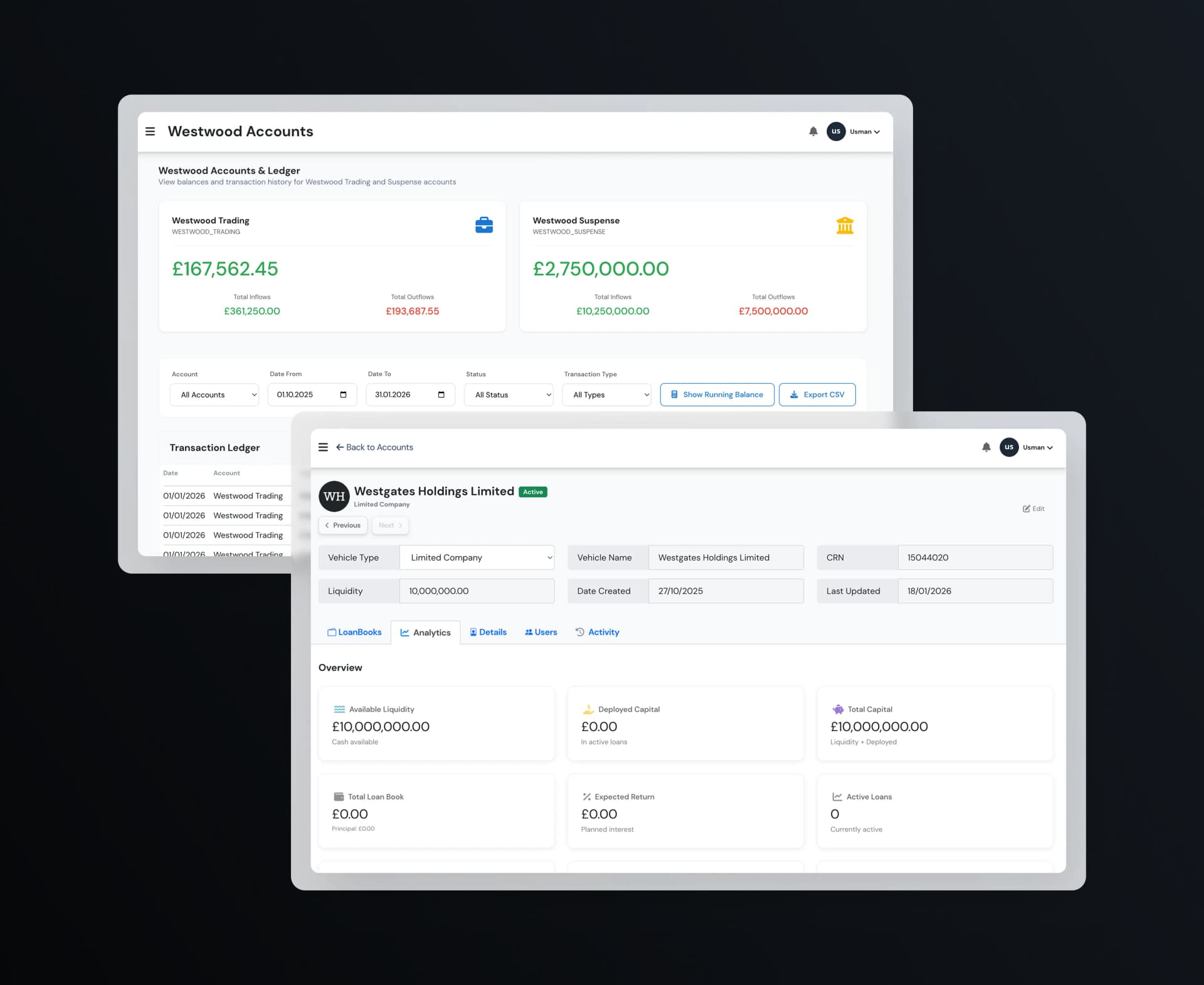This screenshot has height=985, width=1204.
Task: Click the notification bell in Westgates Holdings panel
Action: [986, 447]
